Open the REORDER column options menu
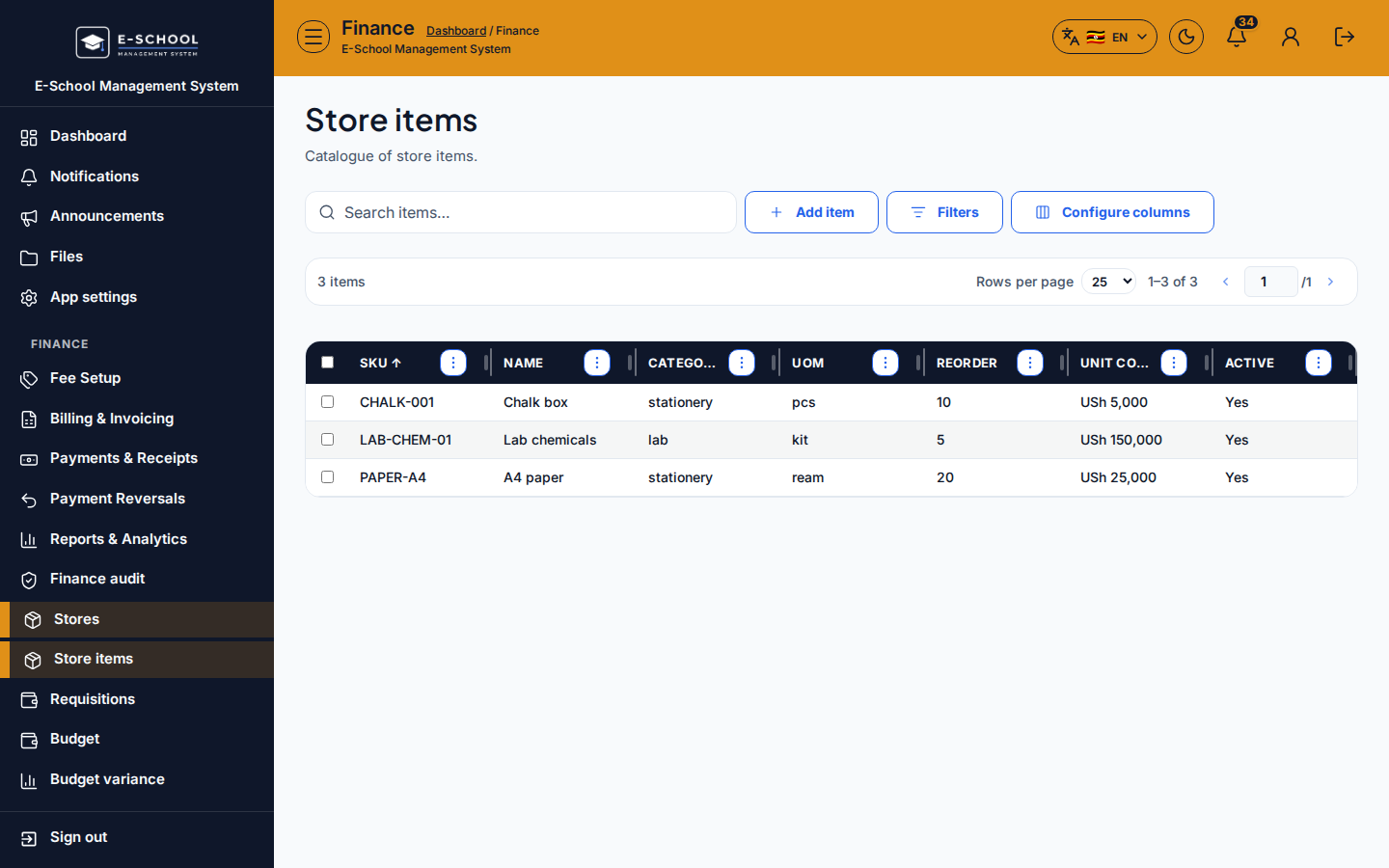This screenshot has height=868, width=1389. click(x=1030, y=363)
